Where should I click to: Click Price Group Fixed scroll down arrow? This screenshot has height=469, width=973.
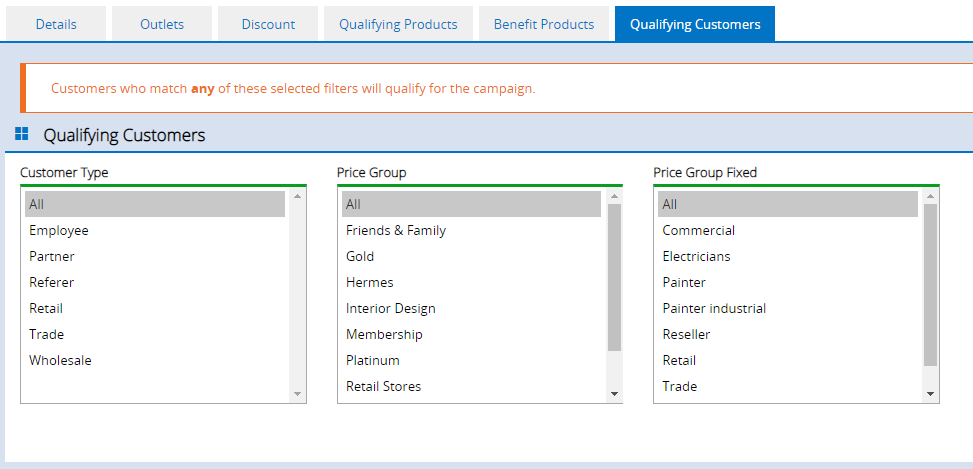930,393
